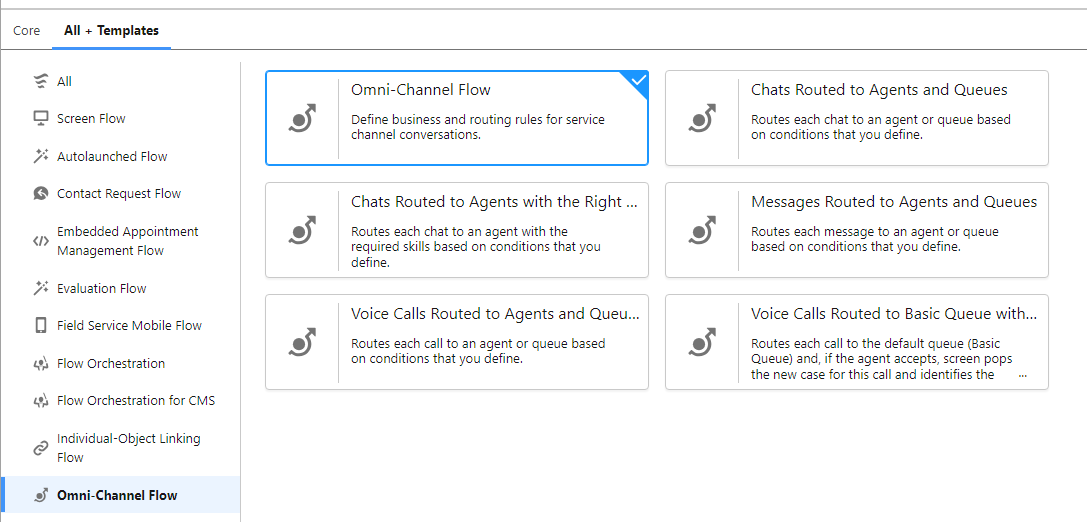
Task: Select Chats Routed to Agents with Right skills card
Action: coord(457,230)
